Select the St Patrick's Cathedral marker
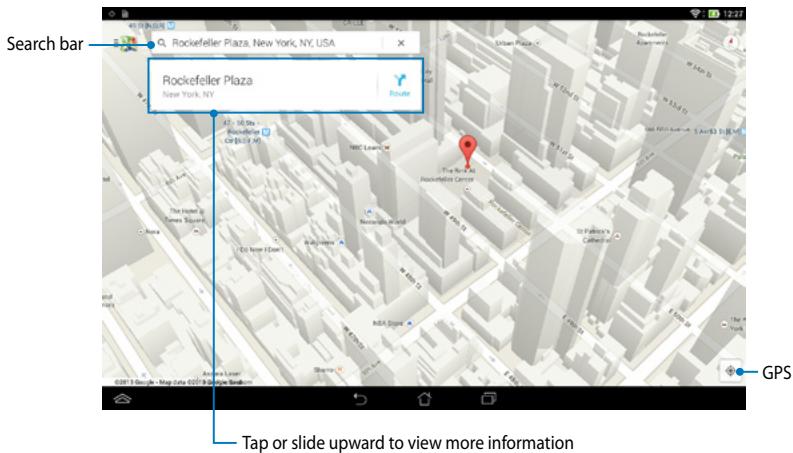The image size is (793, 453). click(x=617, y=236)
